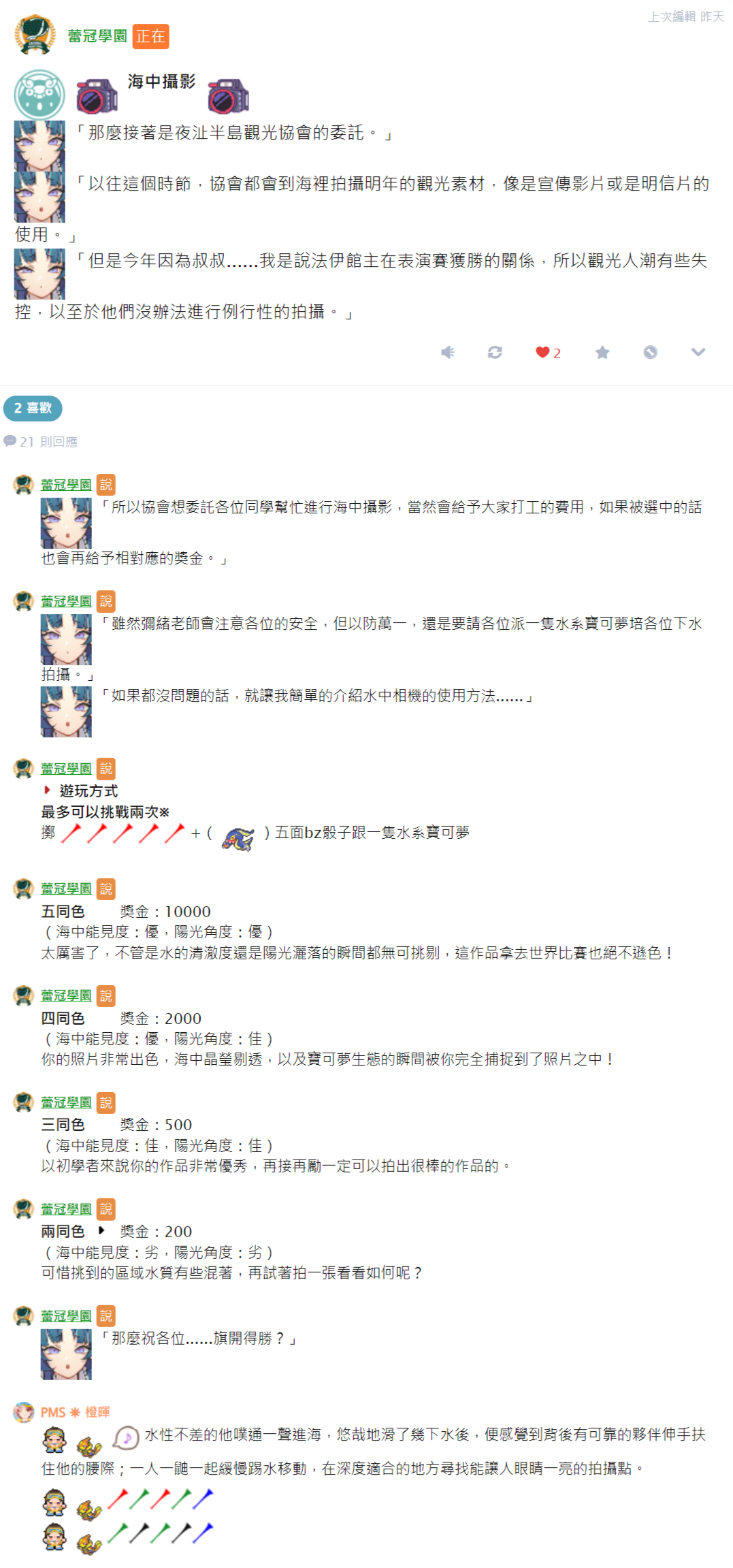Click the water Pokémon sprite in parentheses
This screenshot has height=1568, width=733.
tap(238, 838)
